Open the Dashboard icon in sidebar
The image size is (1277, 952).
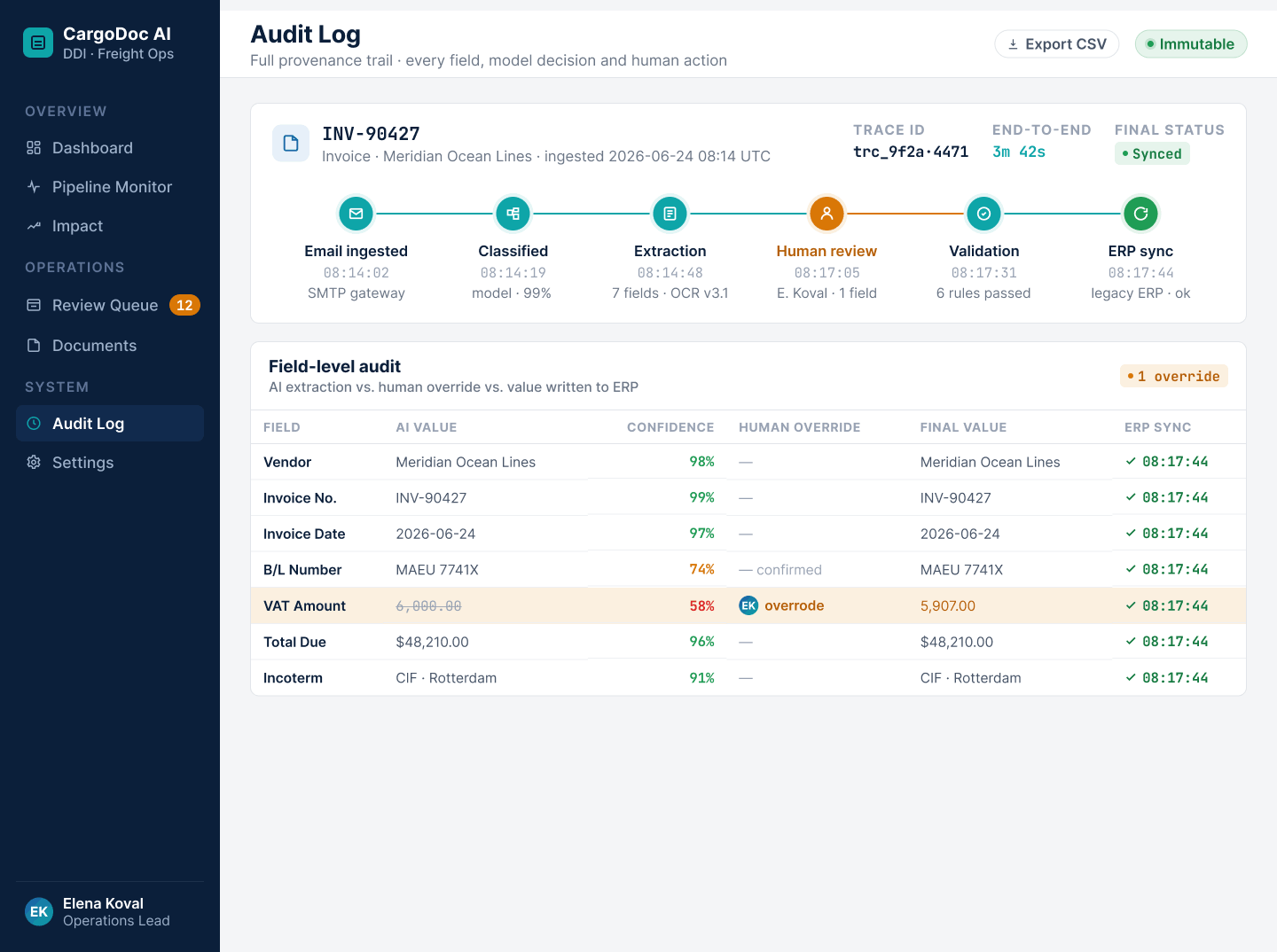[34, 148]
